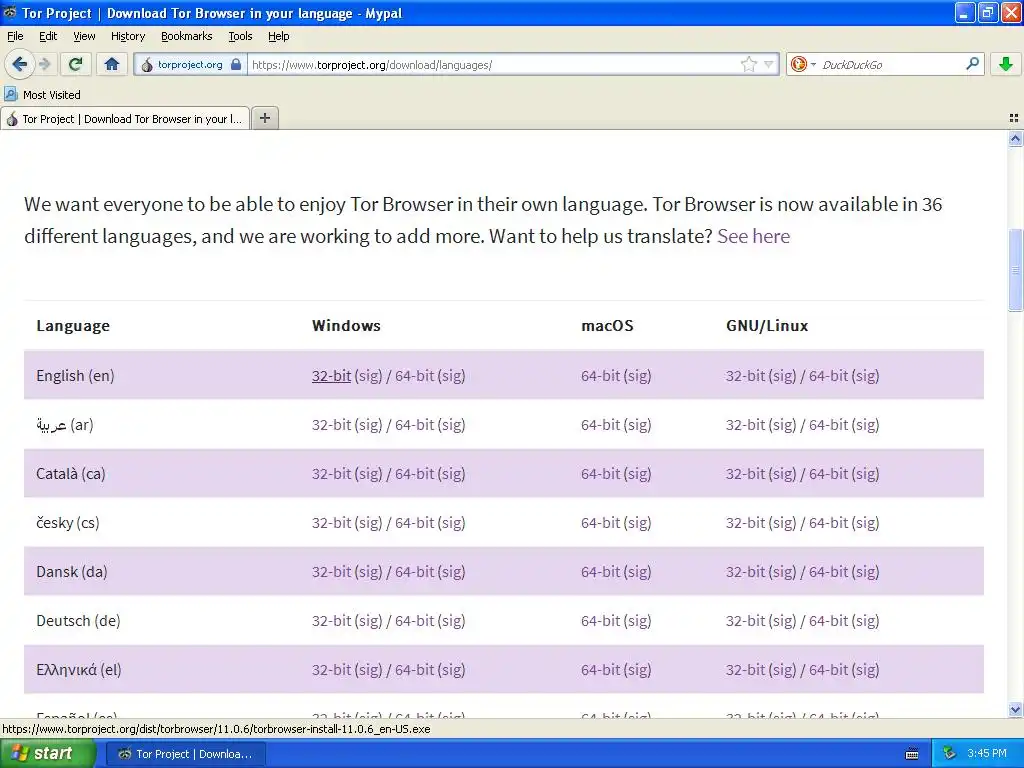Screen dimensions: 1024x768
Task: Click the tray icon next to clock
Action: click(x=950, y=753)
